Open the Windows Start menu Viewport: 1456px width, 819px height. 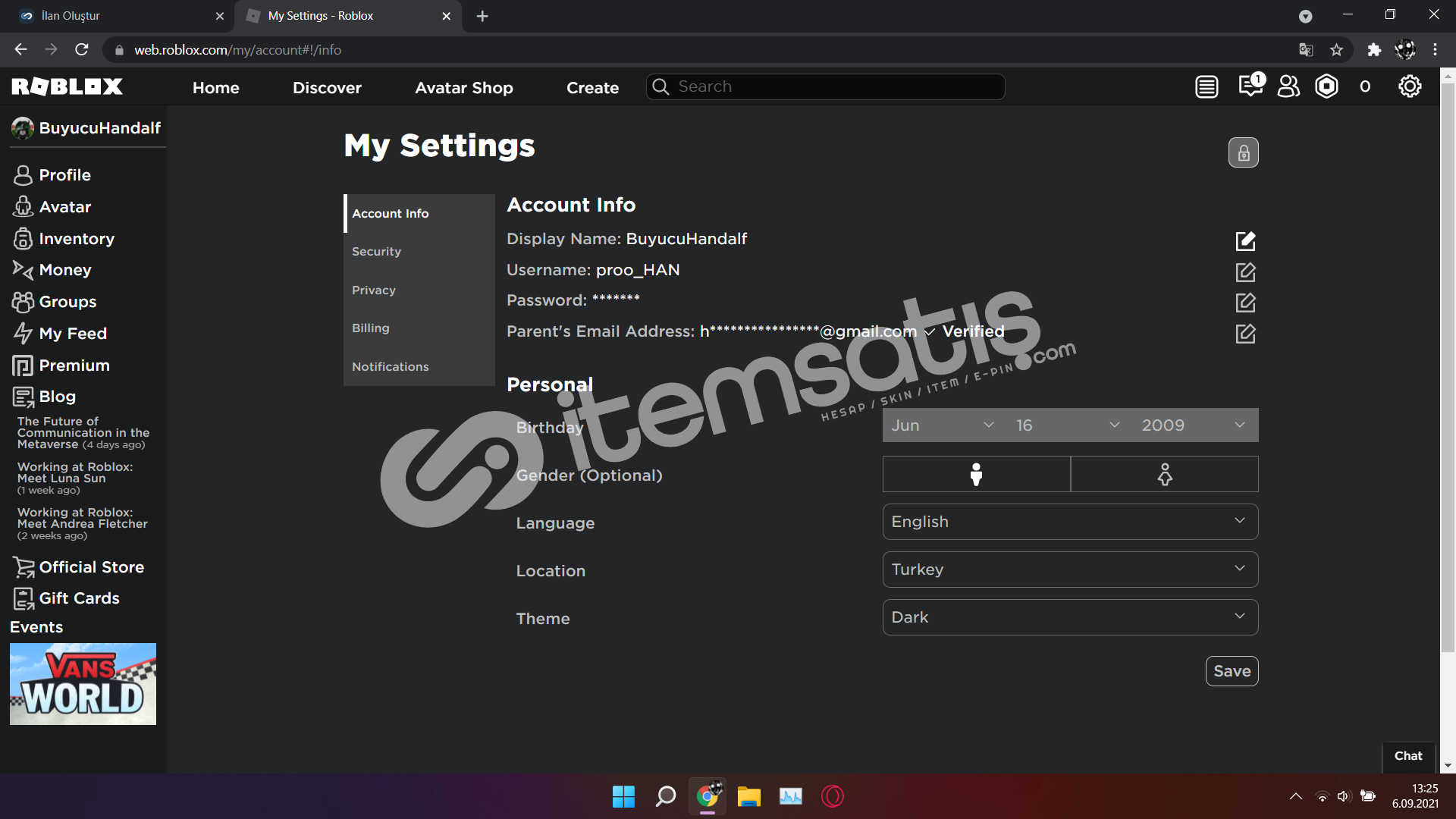point(623,796)
